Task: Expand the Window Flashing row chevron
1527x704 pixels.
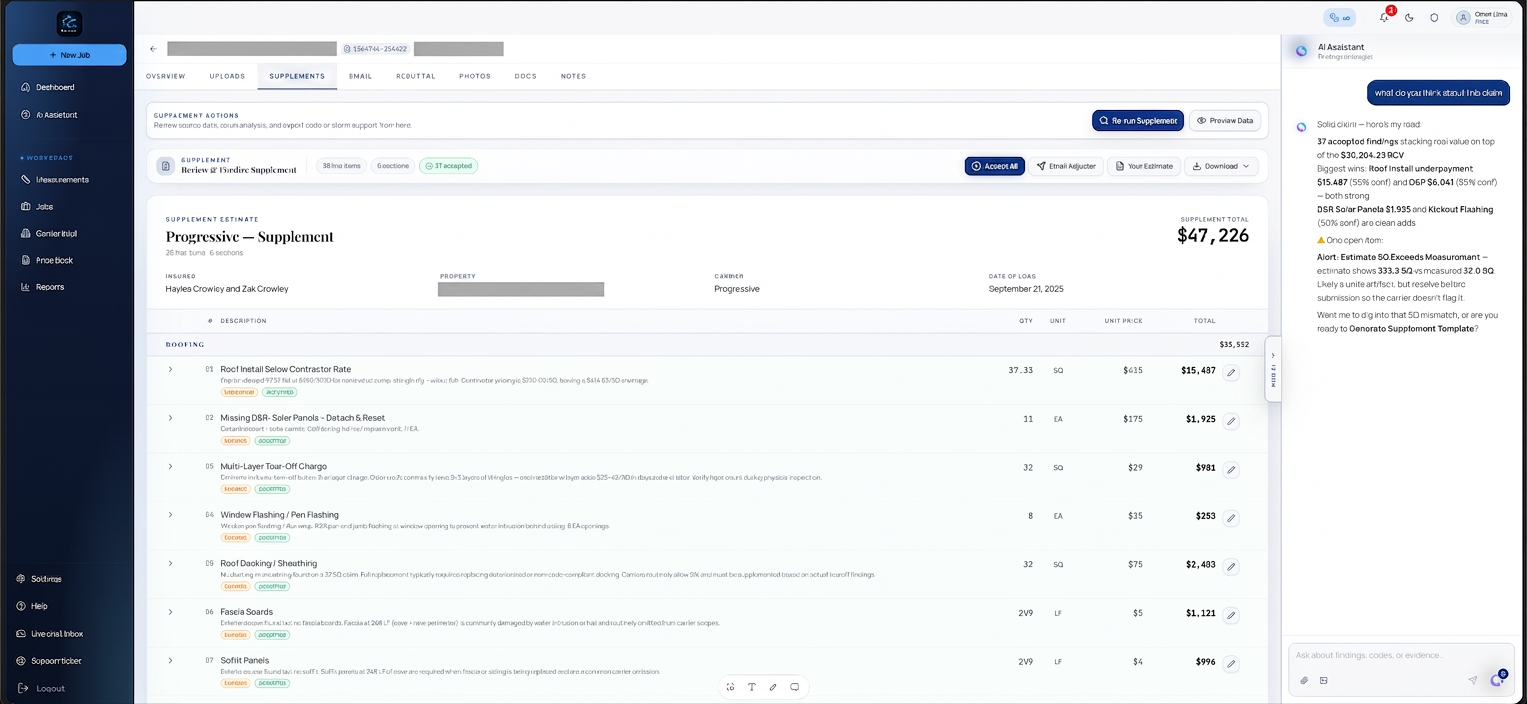Action: [x=170, y=515]
